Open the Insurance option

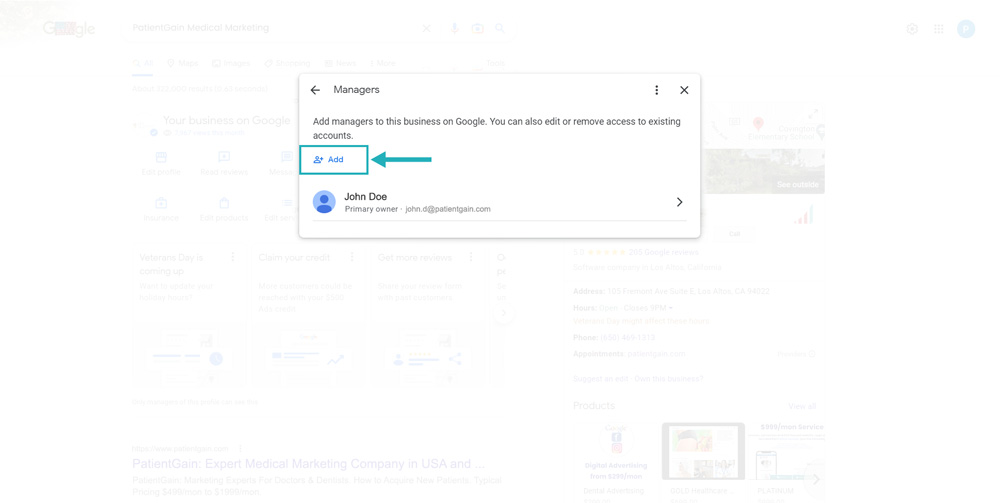pos(161,209)
